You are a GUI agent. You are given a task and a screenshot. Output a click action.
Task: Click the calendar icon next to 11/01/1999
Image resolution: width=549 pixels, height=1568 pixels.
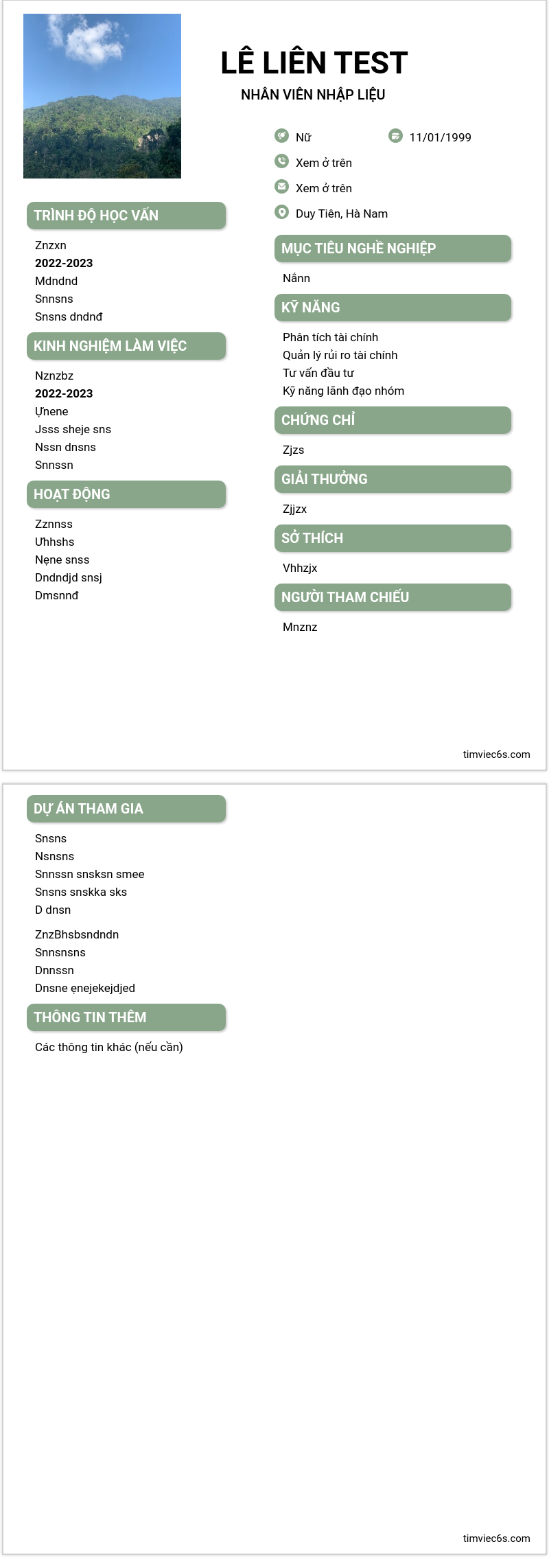395,136
